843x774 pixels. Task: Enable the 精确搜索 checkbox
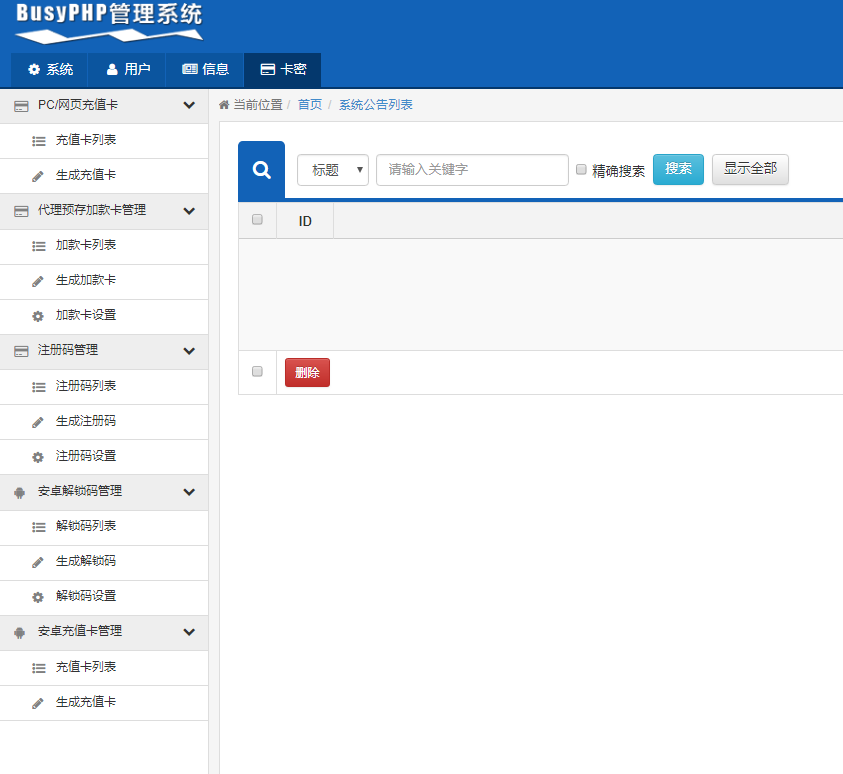[x=581, y=169]
